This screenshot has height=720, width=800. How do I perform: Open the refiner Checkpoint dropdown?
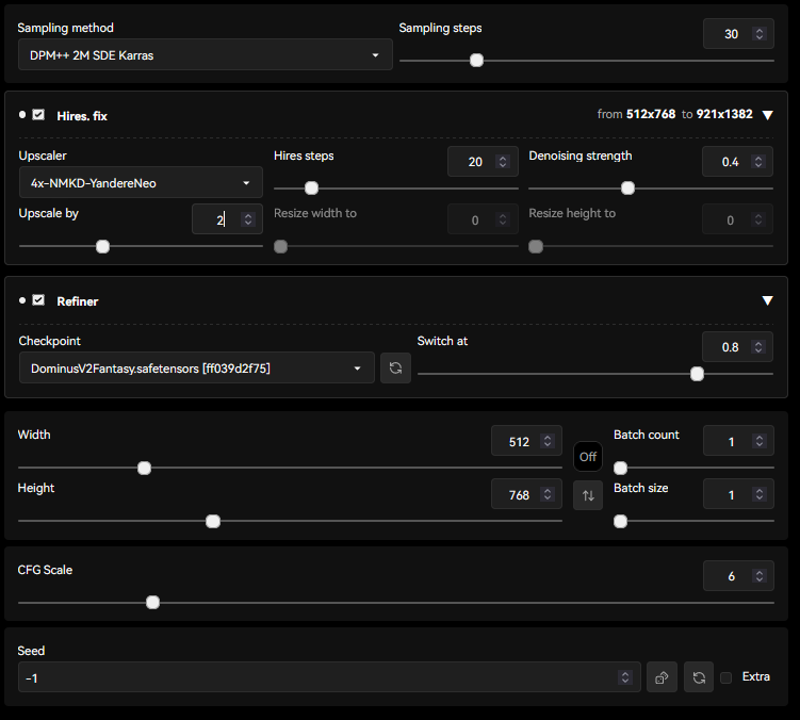pyautogui.click(x=196, y=368)
